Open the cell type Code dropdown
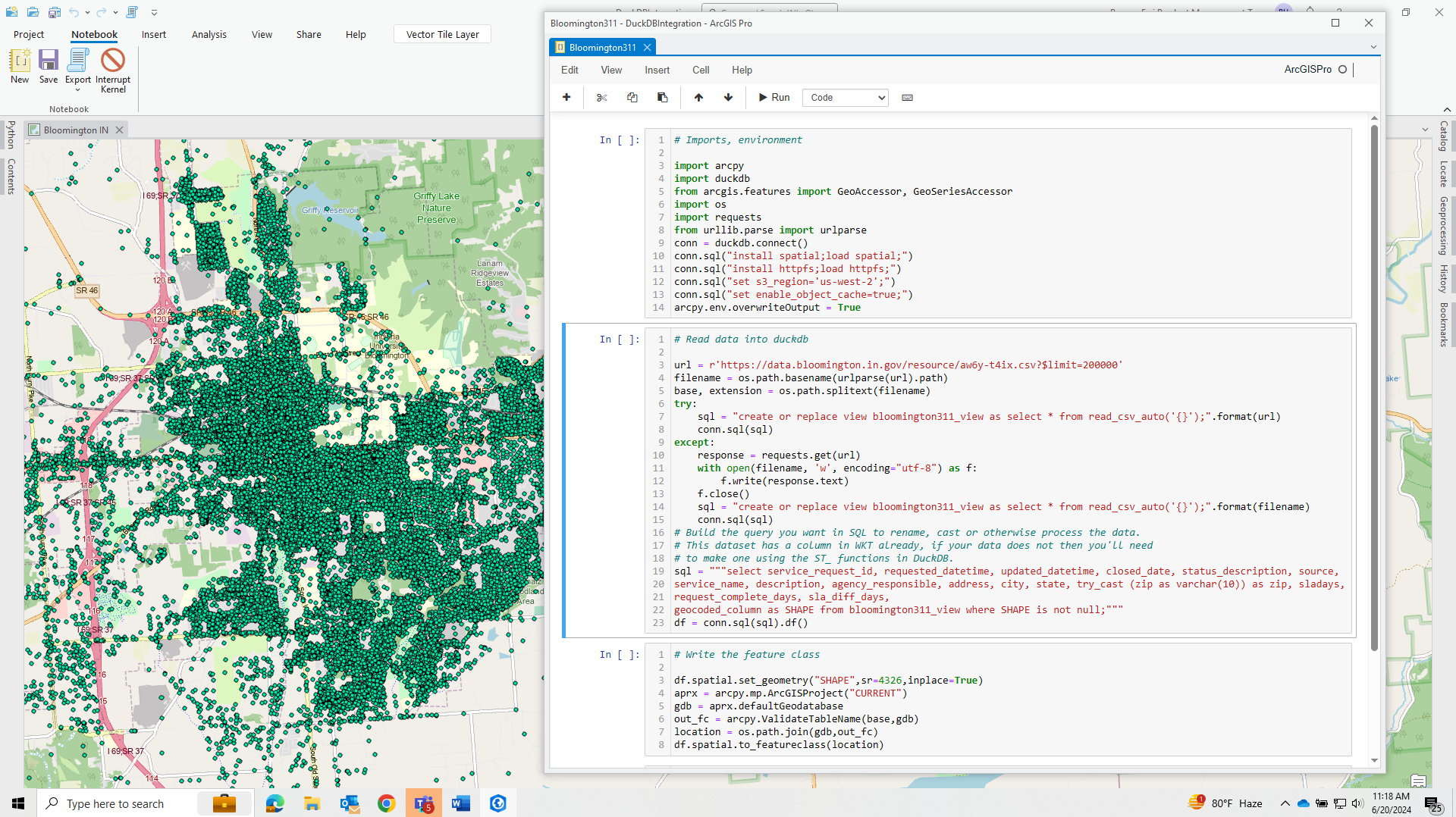 (846, 97)
